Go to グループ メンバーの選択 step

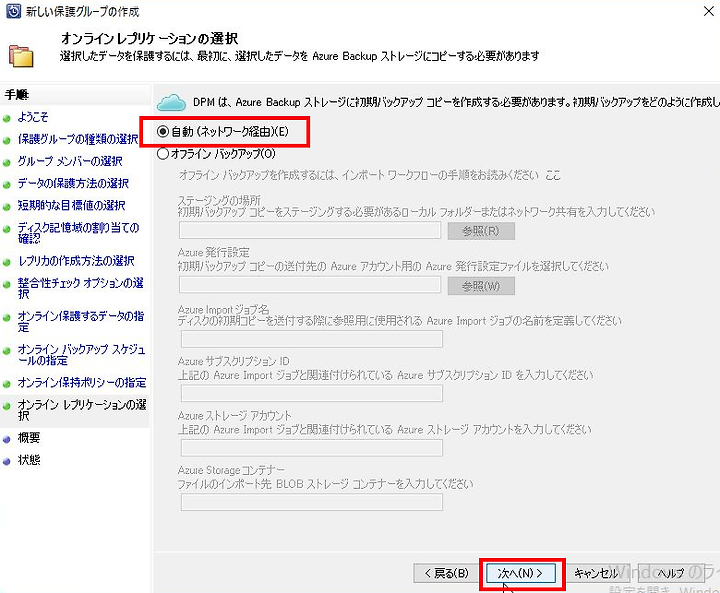(70, 161)
